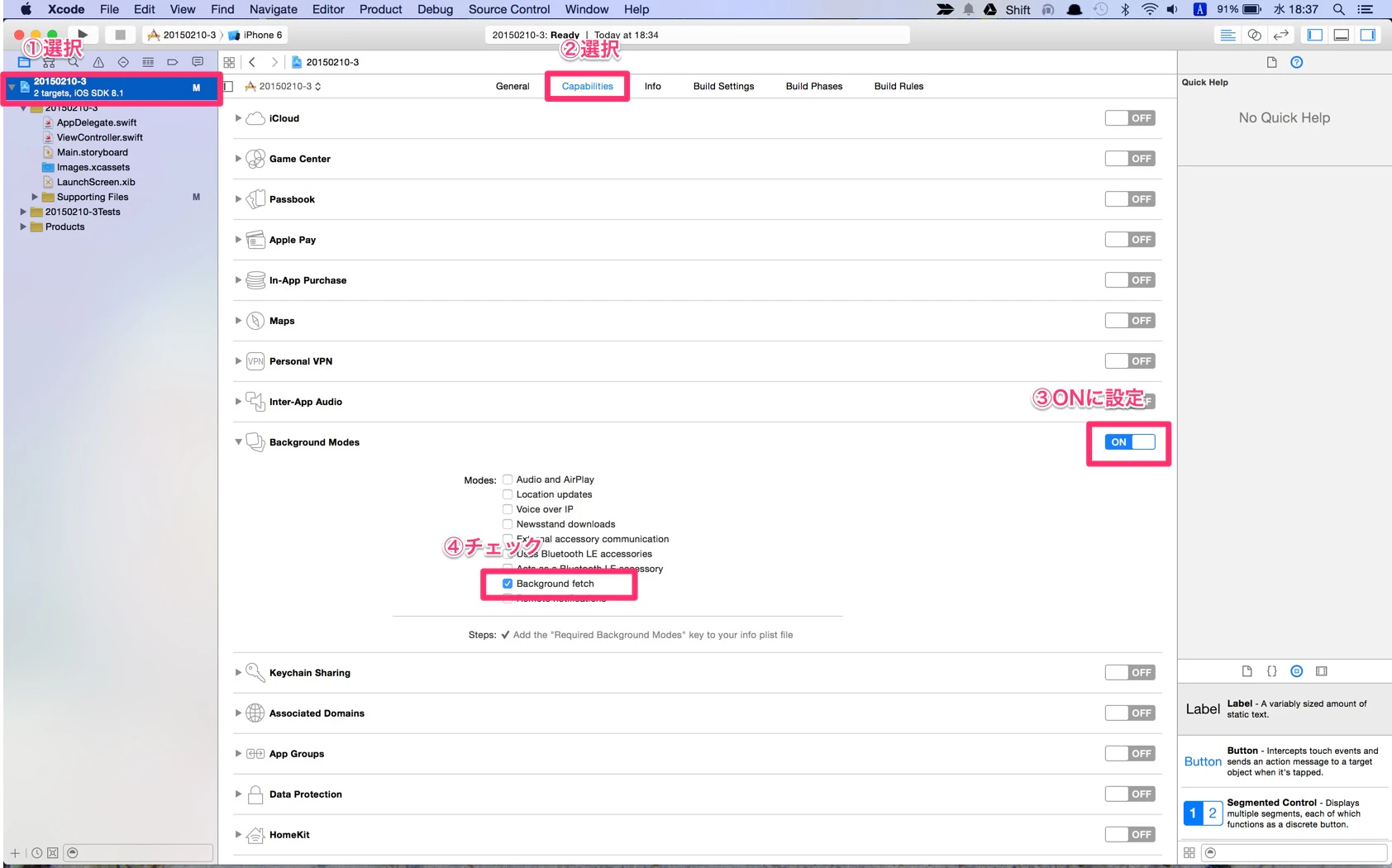Open the find navigator magnifier icon
The height and width of the screenshot is (868, 1392).
tap(74, 62)
